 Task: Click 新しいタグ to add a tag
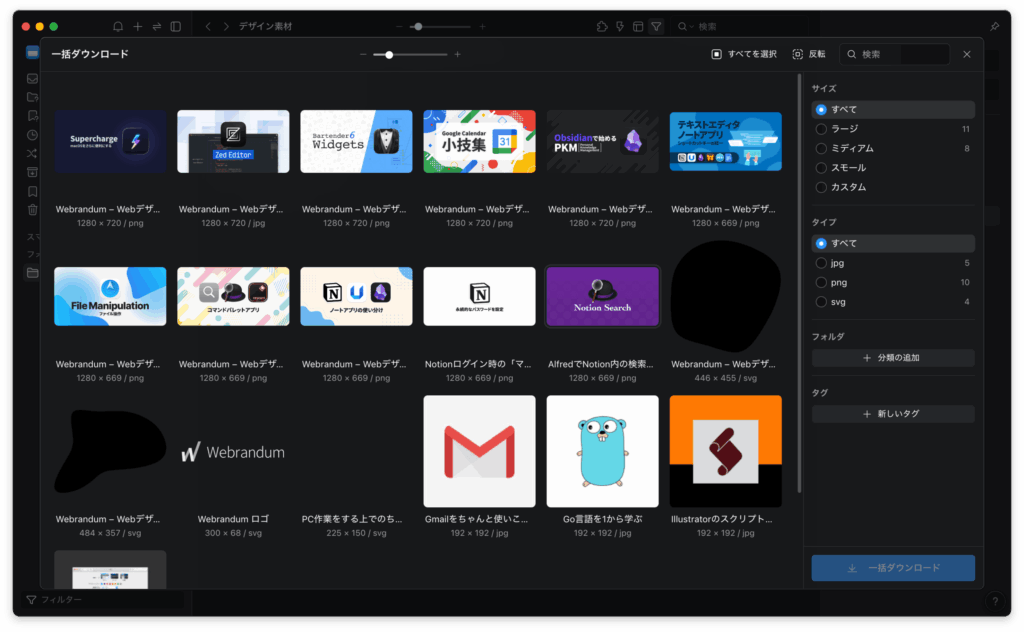(x=892, y=414)
